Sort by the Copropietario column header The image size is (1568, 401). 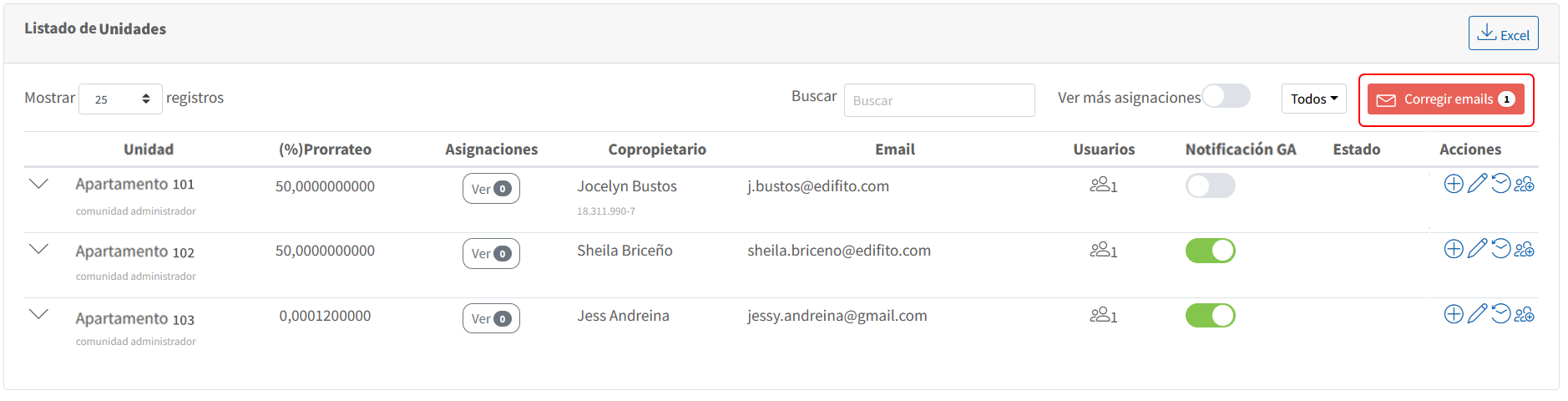click(x=657, y=150)
